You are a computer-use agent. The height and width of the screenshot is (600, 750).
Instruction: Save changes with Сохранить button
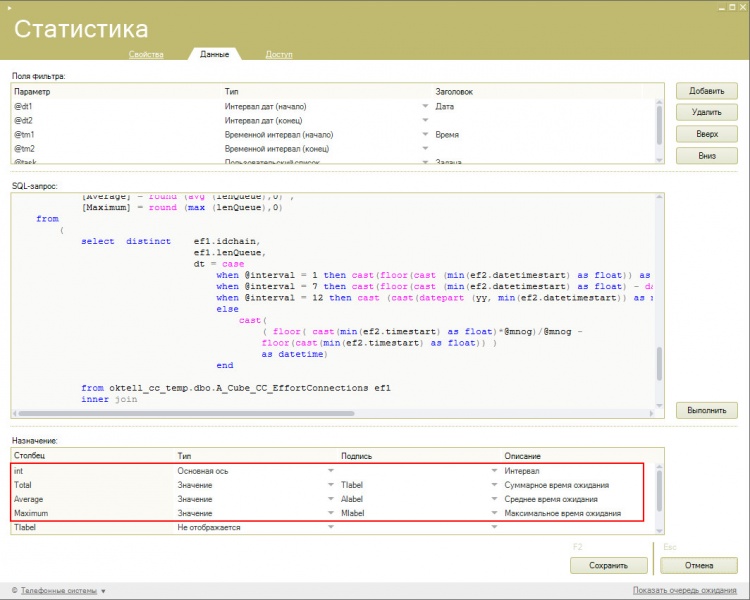(x=608, y=566)
